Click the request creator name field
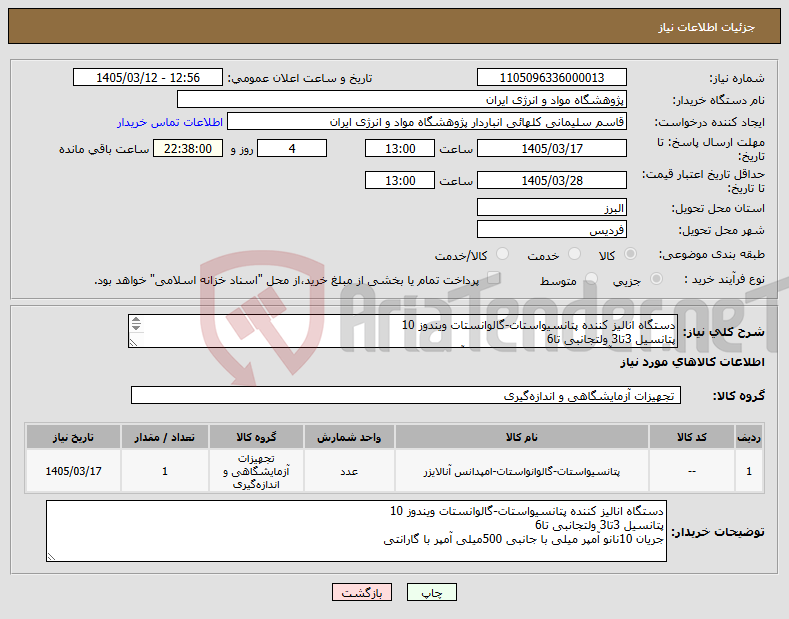Image resolution: width=789 pixels, height=619 pixels. click(x=427, y=122)
